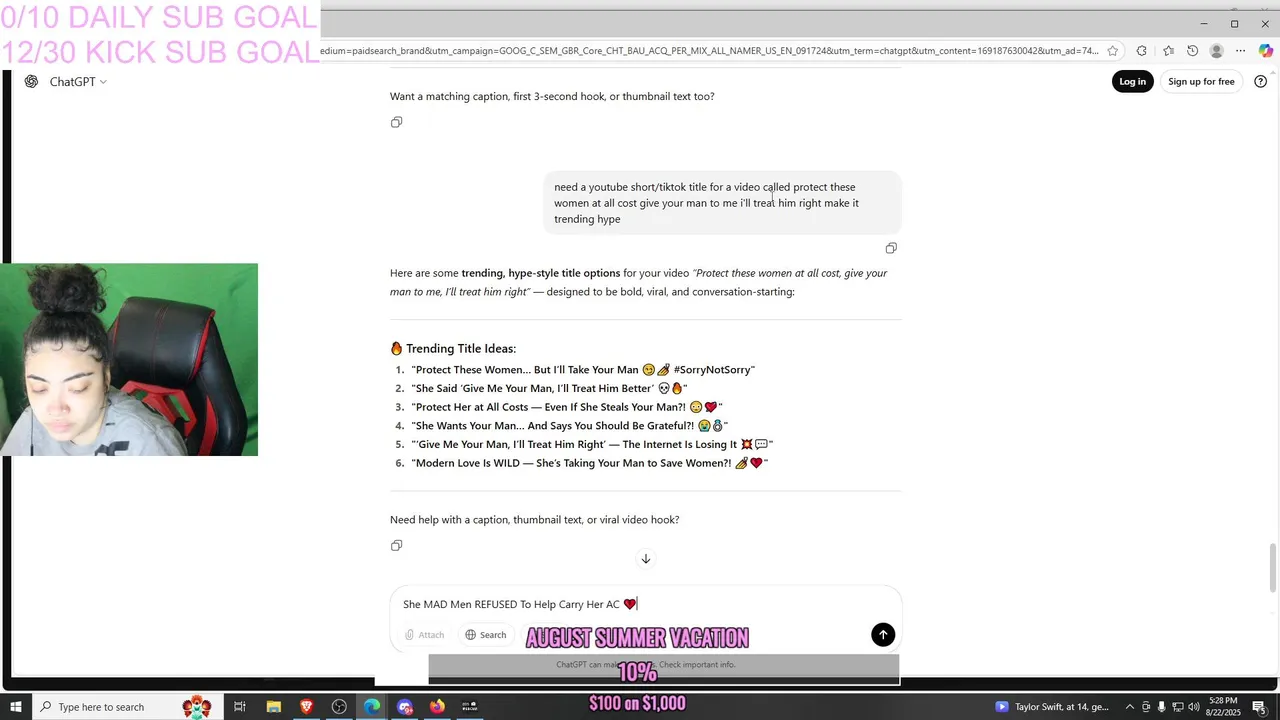Click 'Want a matching caption' line at the top
This screenshot has height=720, width=1280.
(552, 97)
